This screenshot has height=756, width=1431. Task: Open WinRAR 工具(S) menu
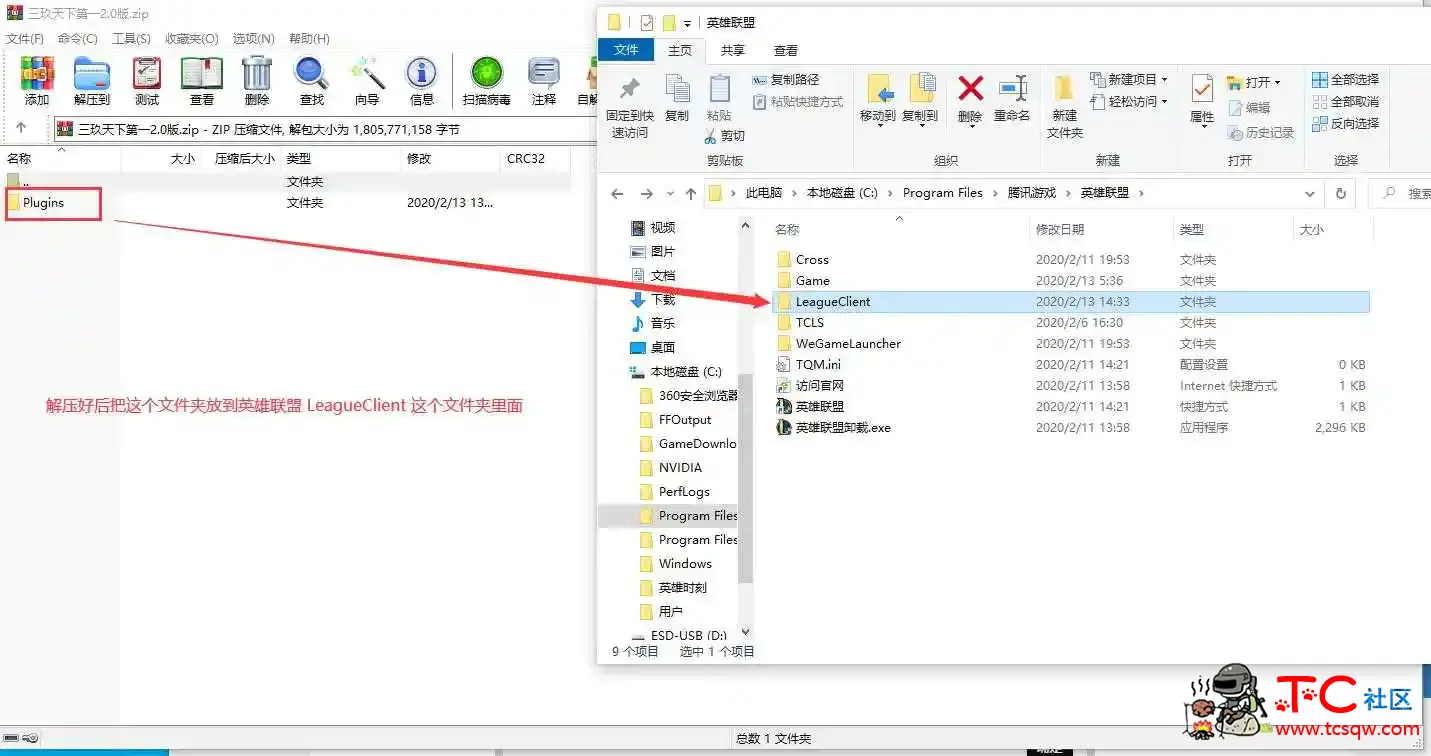click(131, 39)
